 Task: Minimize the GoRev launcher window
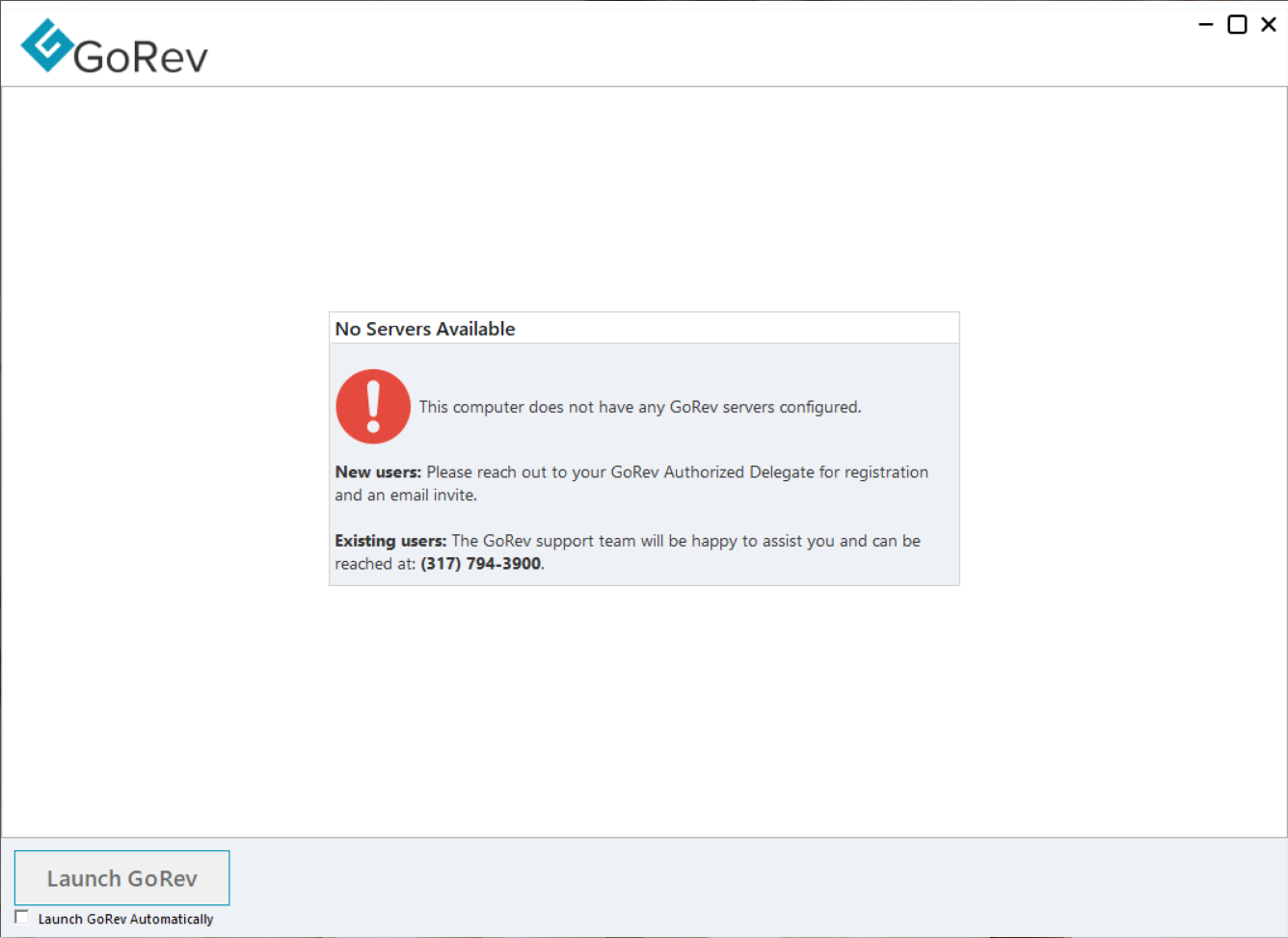1206,24
